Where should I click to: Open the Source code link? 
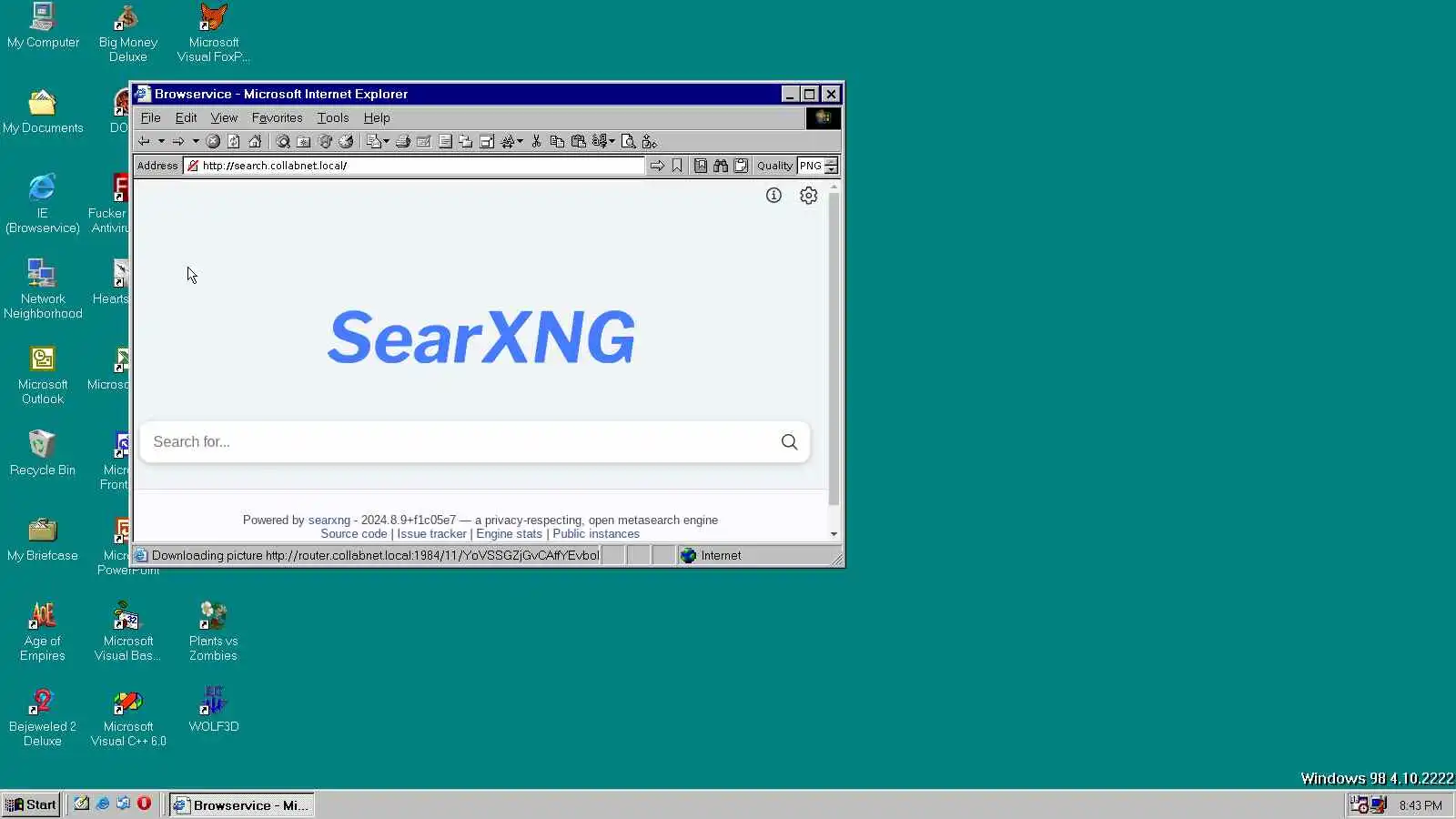point(353,534)
